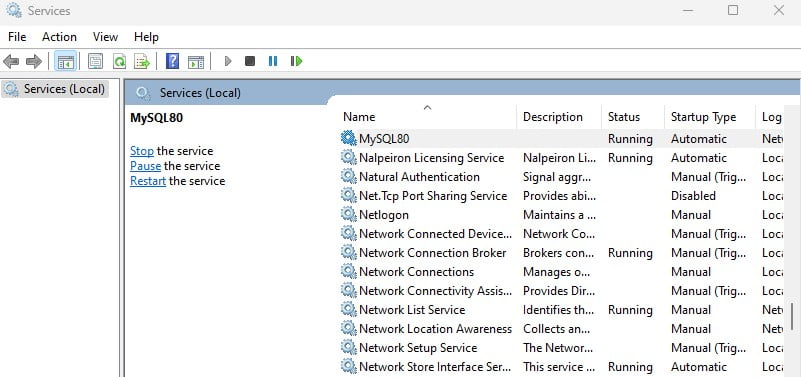Open the Help menu
The height and width of the screenshot is (377, 801).
coord(146,37)
